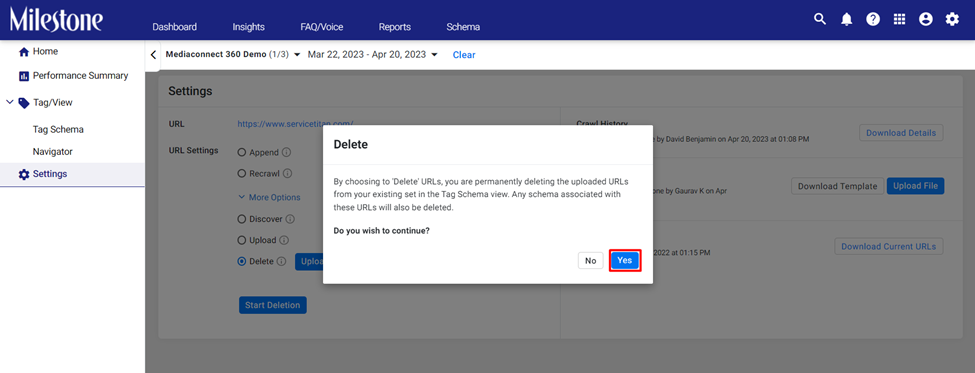Click the Milestone logo
Image resolution: width=975 pixels, height=373 pixels.
[x=56, y=19]
